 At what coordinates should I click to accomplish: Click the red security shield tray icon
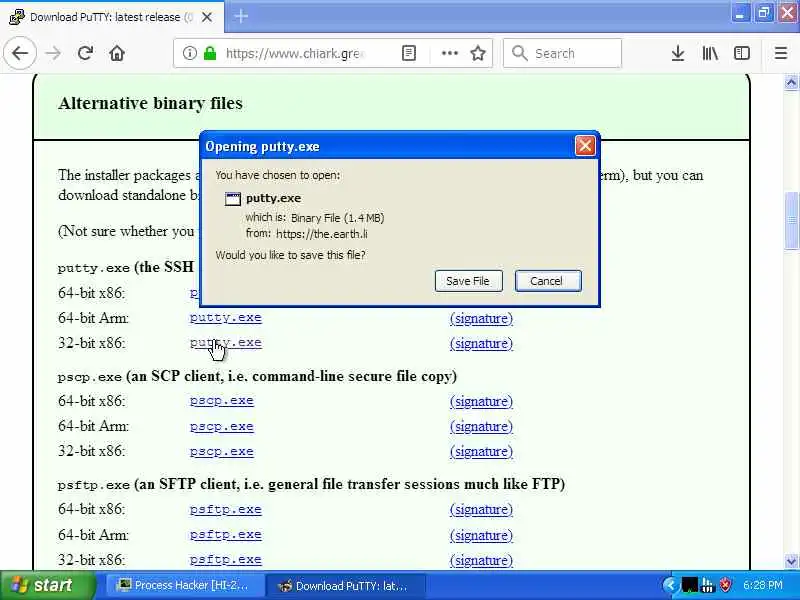[725, 585]
